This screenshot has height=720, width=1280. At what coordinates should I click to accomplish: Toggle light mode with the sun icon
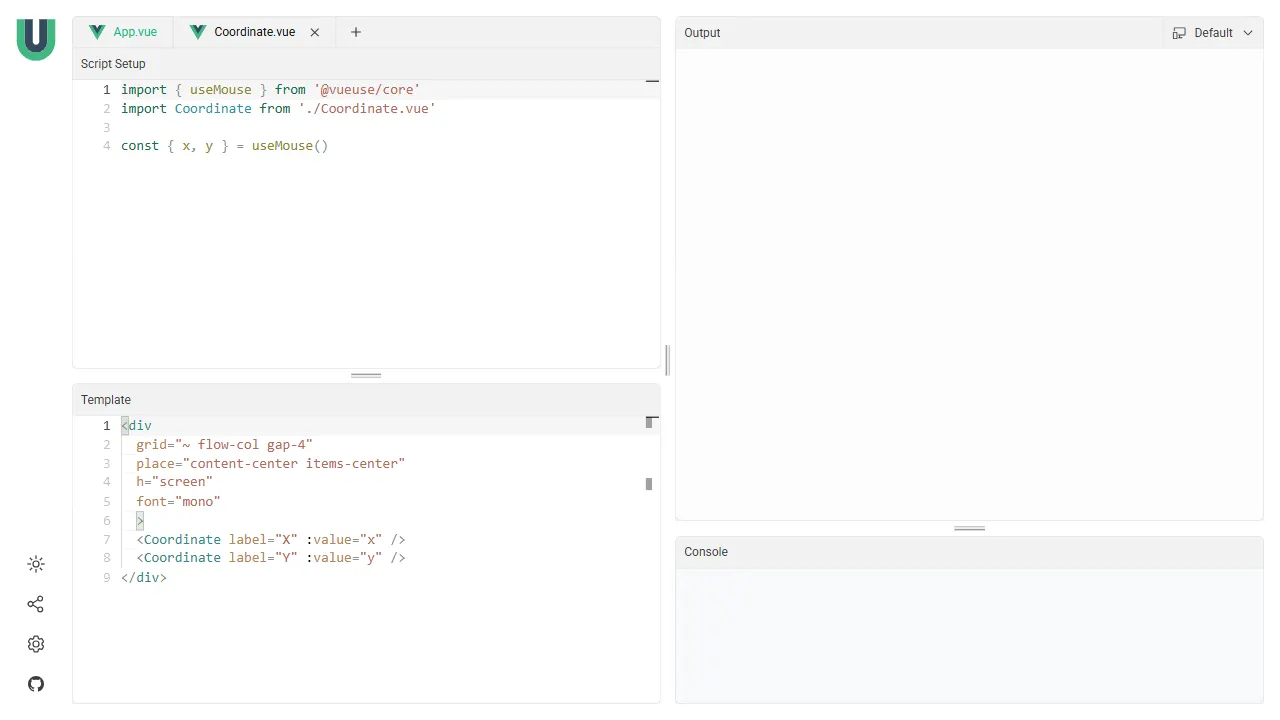36,564
